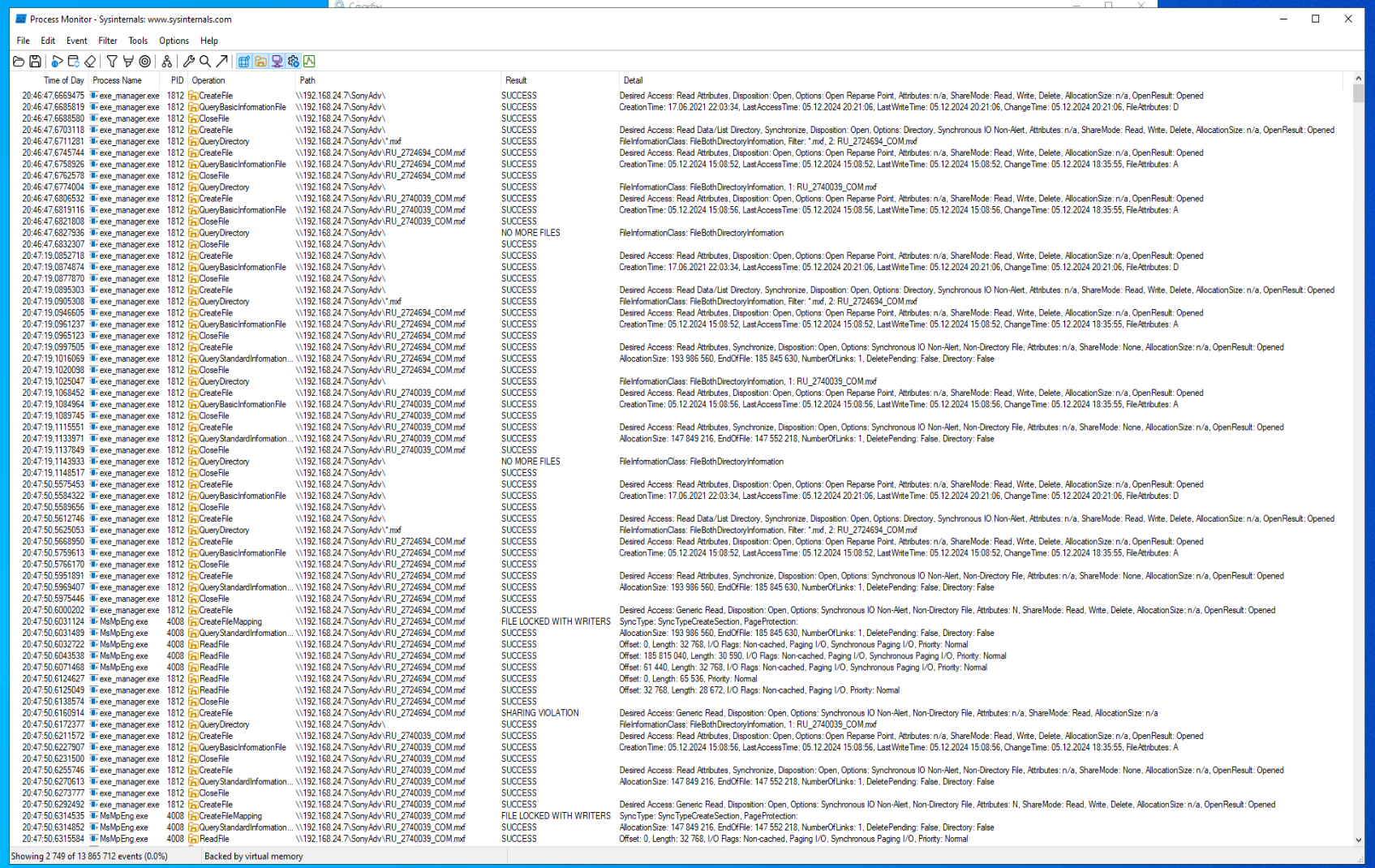The width and height of the screenshot is (1375, 868).
Task: Click the vertical scrollbar down arrow
Action: (x=1358, y=840)
